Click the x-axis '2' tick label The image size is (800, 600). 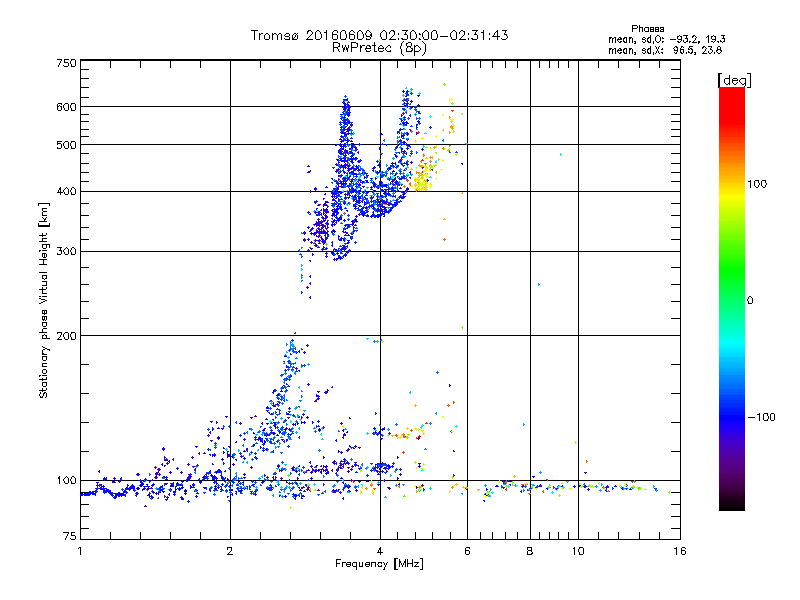(x=230, y=551)
